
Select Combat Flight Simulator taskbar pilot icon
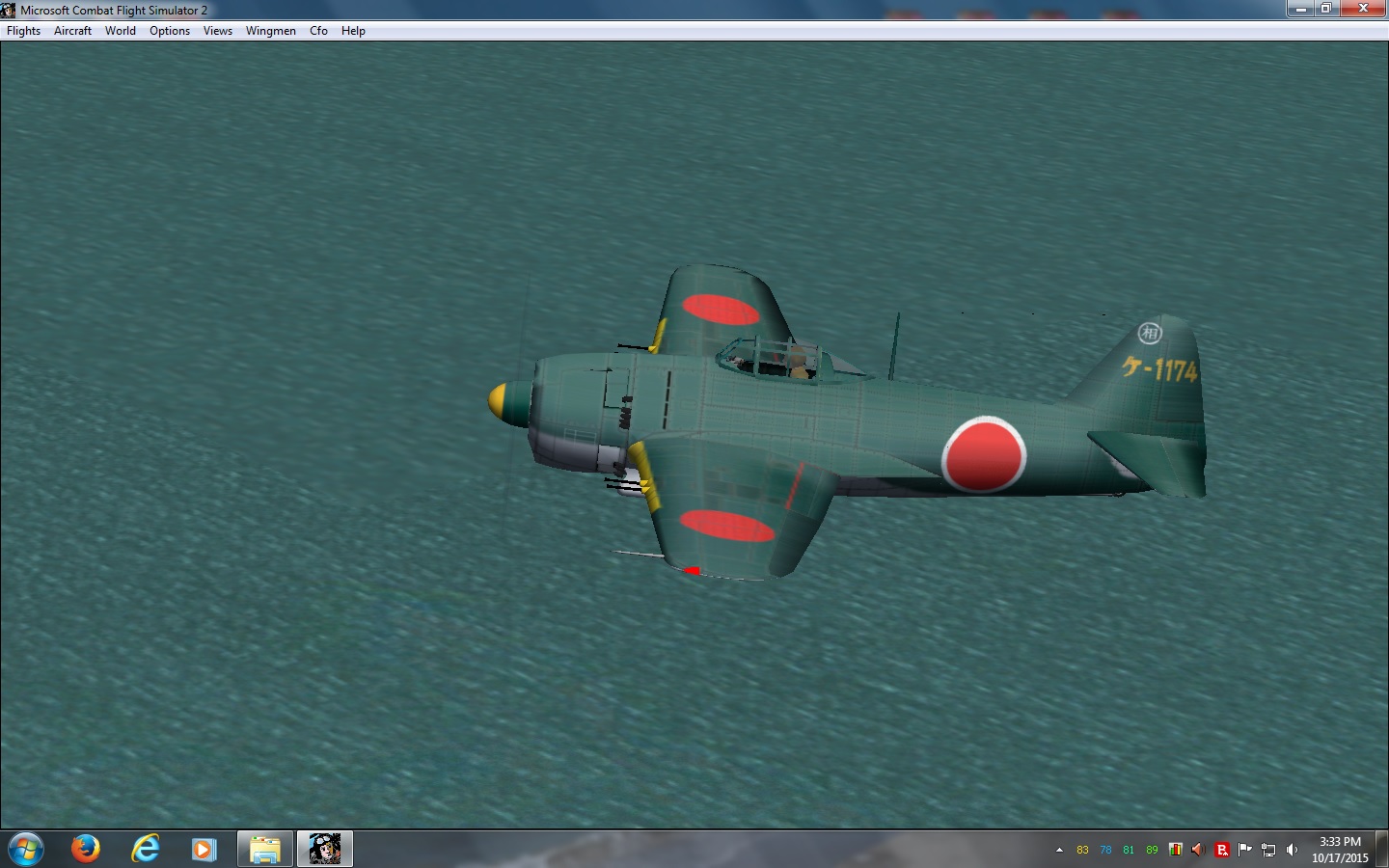[x=325, y=849]
